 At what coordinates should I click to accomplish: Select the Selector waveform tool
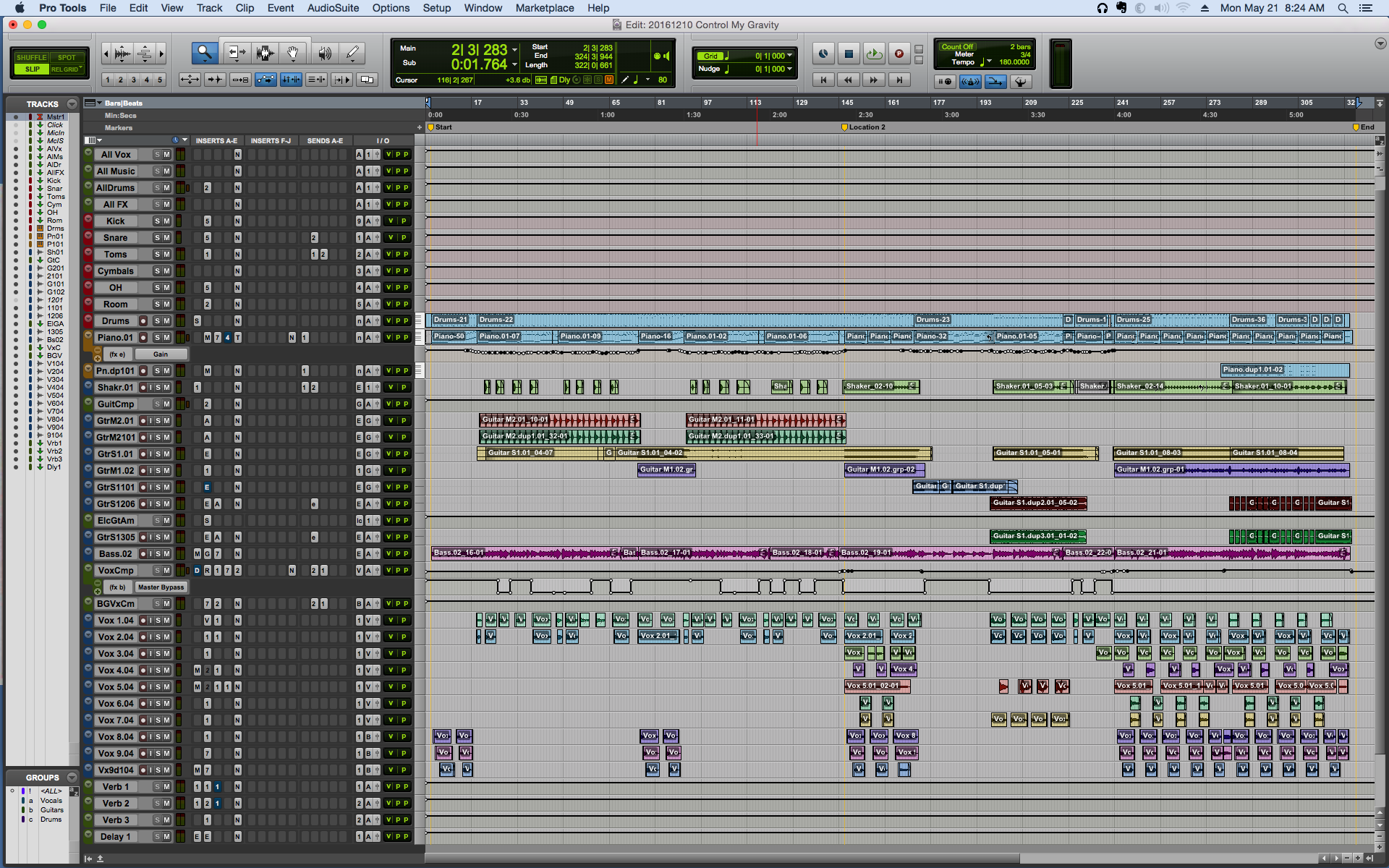[265, 53]
